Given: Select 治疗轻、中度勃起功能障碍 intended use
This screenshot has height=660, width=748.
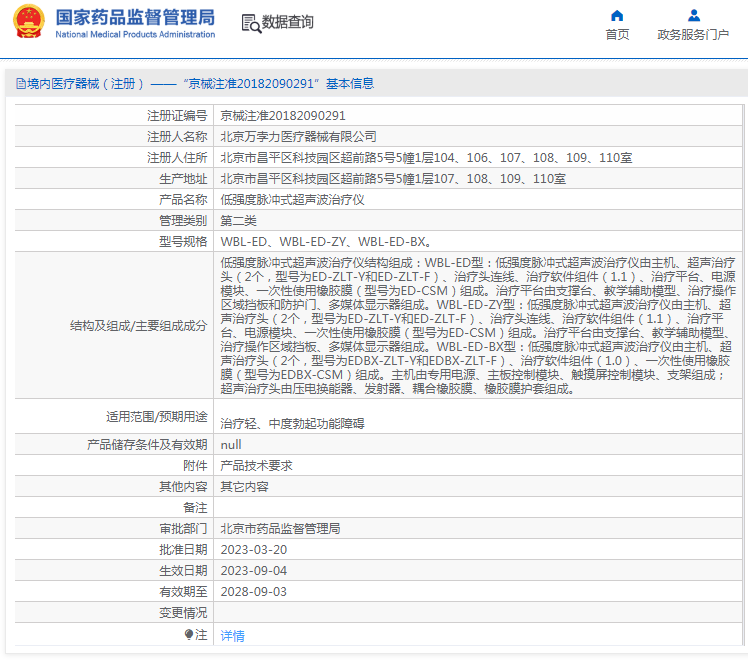Looking at the screenshot, I should (292, 423).
